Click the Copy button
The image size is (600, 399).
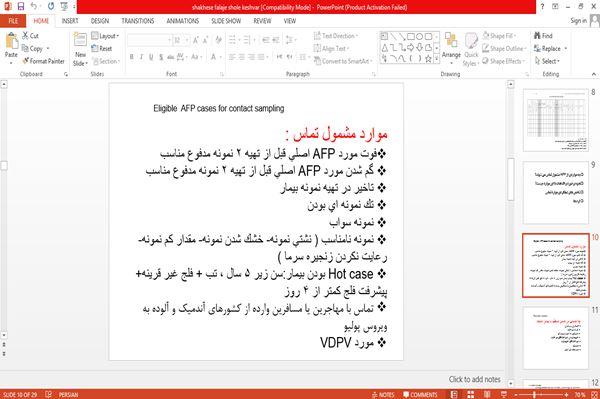tap(33, 49)
